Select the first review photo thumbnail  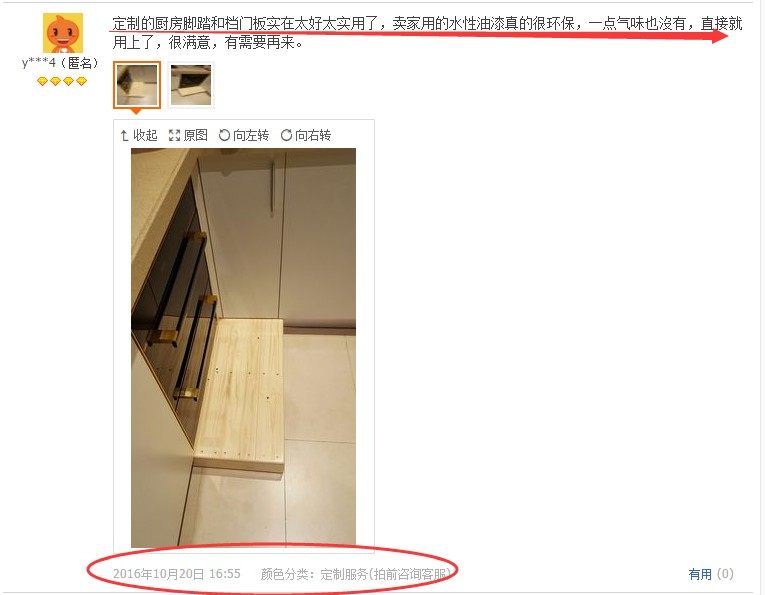click(137, 85)
